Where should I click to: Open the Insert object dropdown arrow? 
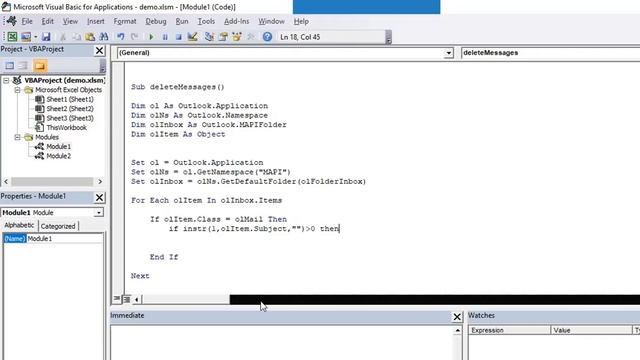(36, 37)
